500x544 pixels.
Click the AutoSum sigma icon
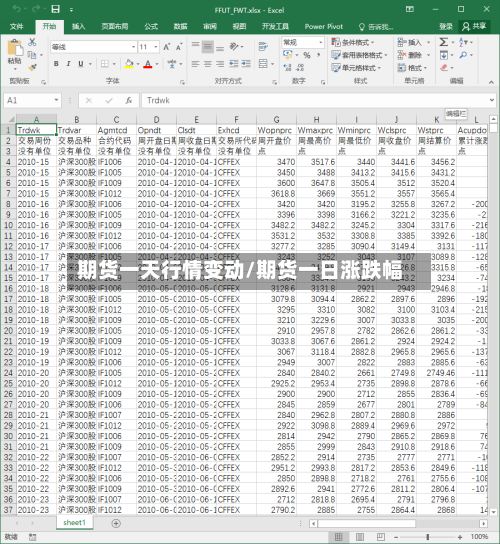pyautogui.click(x=443, y=42)
